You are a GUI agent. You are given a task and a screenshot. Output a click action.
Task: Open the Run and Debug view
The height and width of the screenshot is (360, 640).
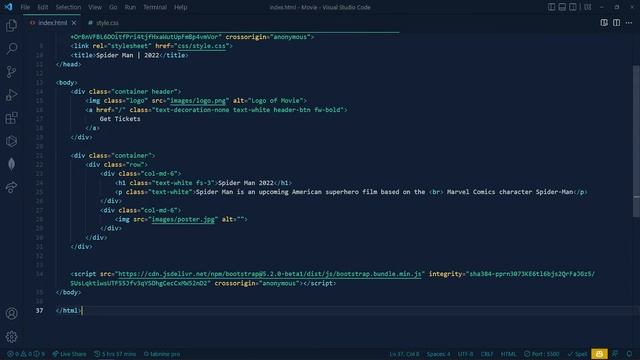(11, 95)
